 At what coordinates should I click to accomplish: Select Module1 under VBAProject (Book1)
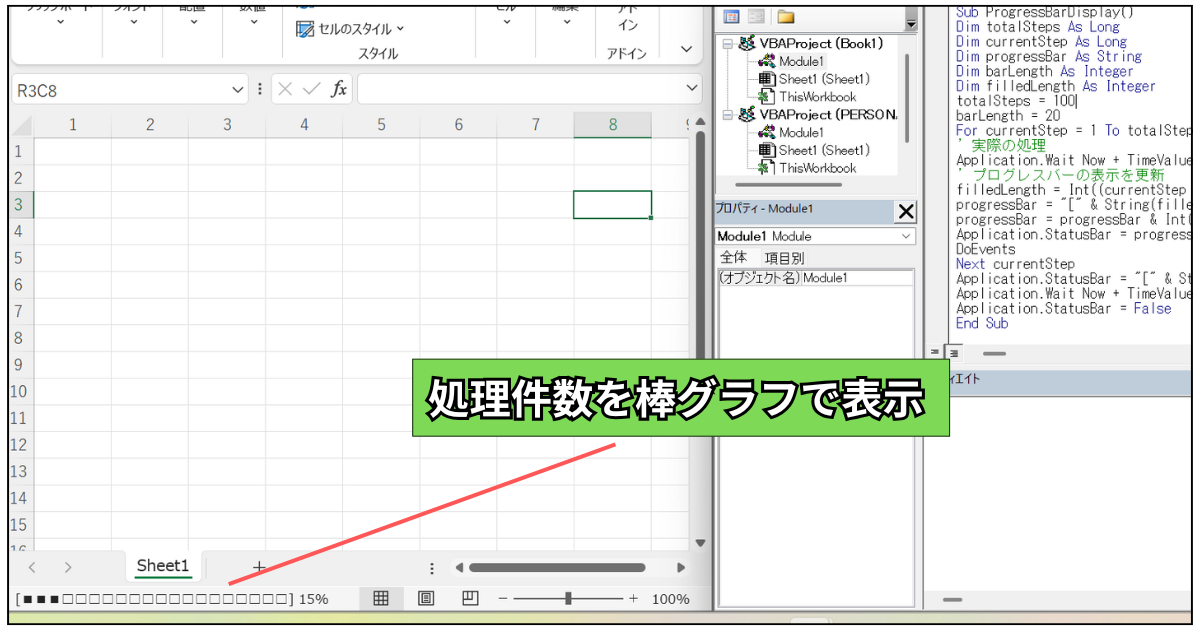click(x=801, y=61)
